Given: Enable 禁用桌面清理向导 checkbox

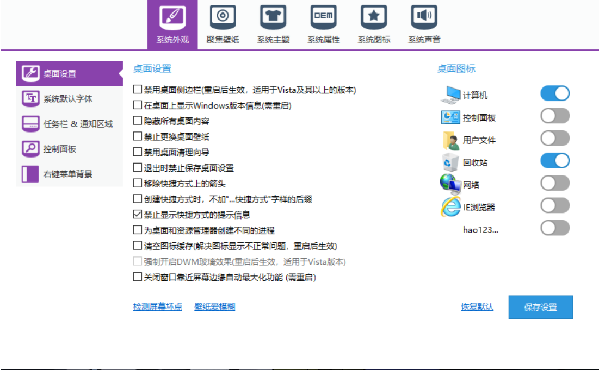Looking at the screenshot, I should point(137,152).
